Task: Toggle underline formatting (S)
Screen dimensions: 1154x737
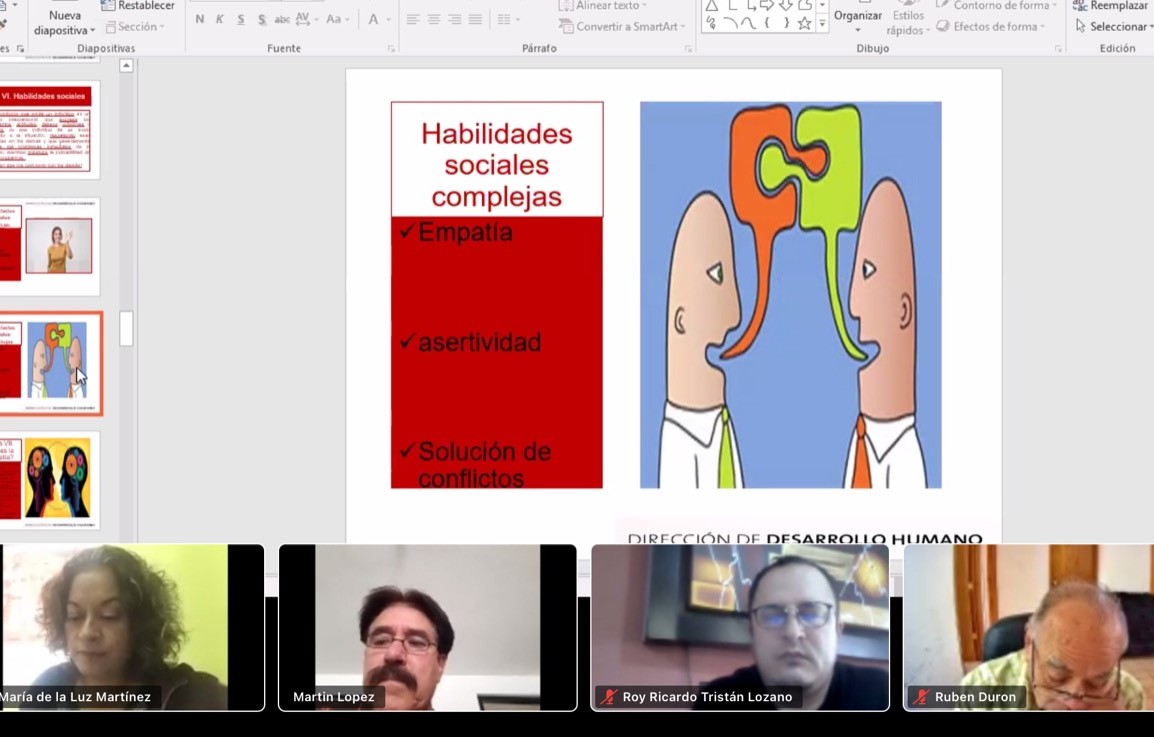Action: pyautogui.click(x=241, y=19)
